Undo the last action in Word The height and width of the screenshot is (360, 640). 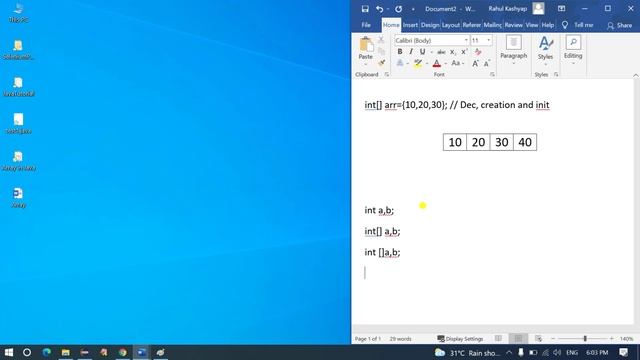tap(380, 9)
